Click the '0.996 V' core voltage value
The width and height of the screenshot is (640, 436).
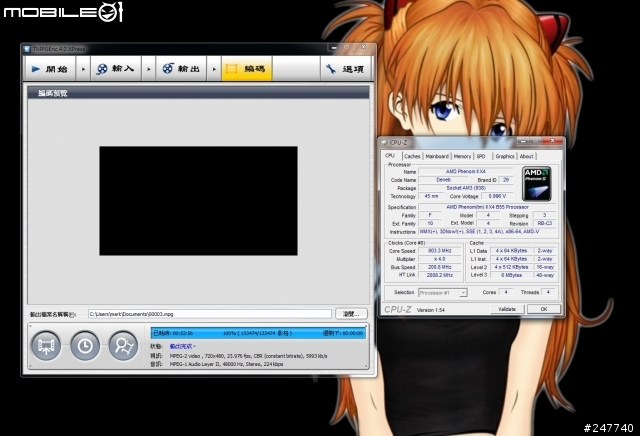497,196
